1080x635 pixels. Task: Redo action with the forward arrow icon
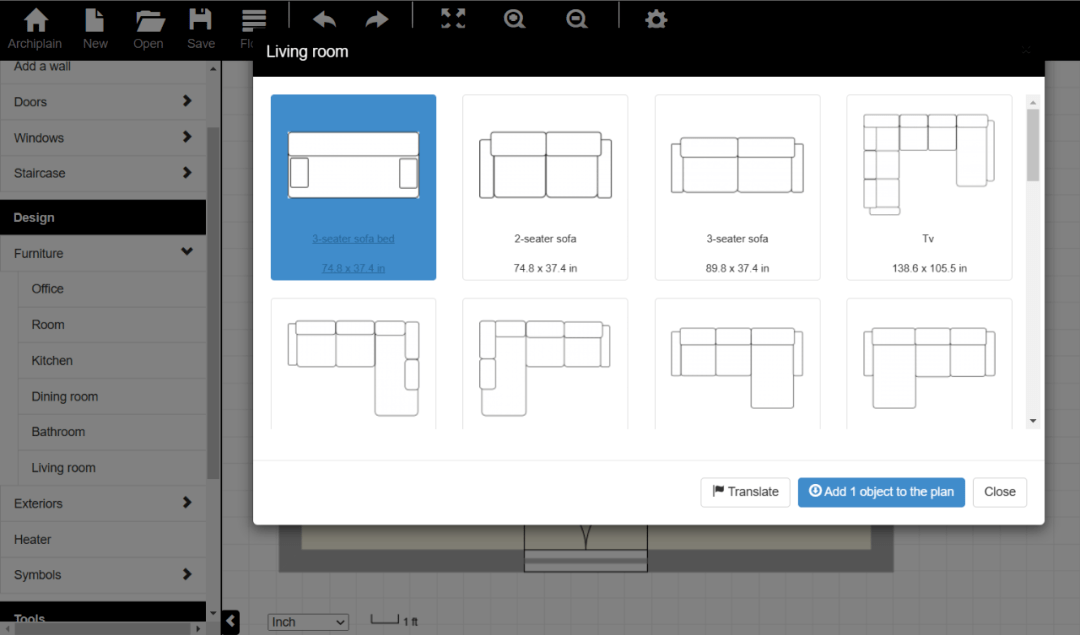tap(377, 19)
